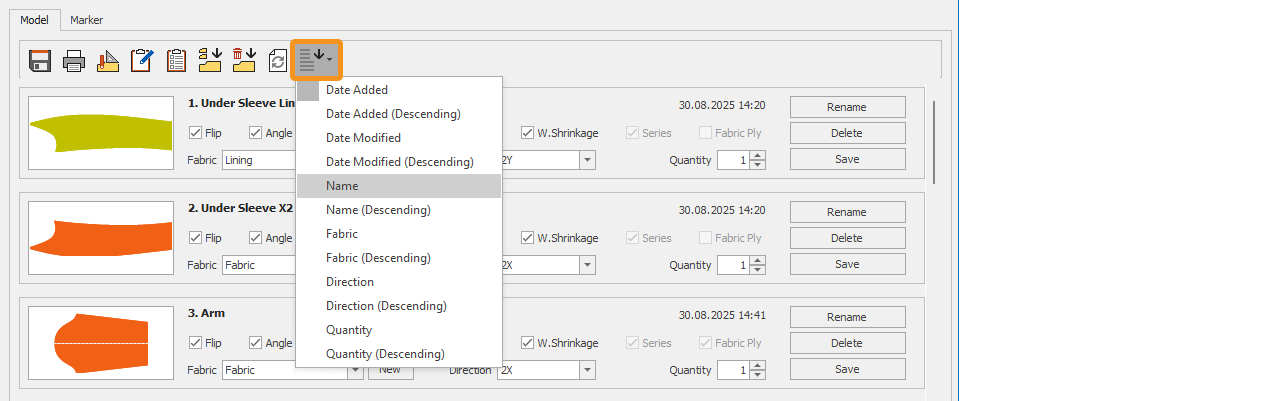Click Delete button for the Arm piece

(847, 343)
